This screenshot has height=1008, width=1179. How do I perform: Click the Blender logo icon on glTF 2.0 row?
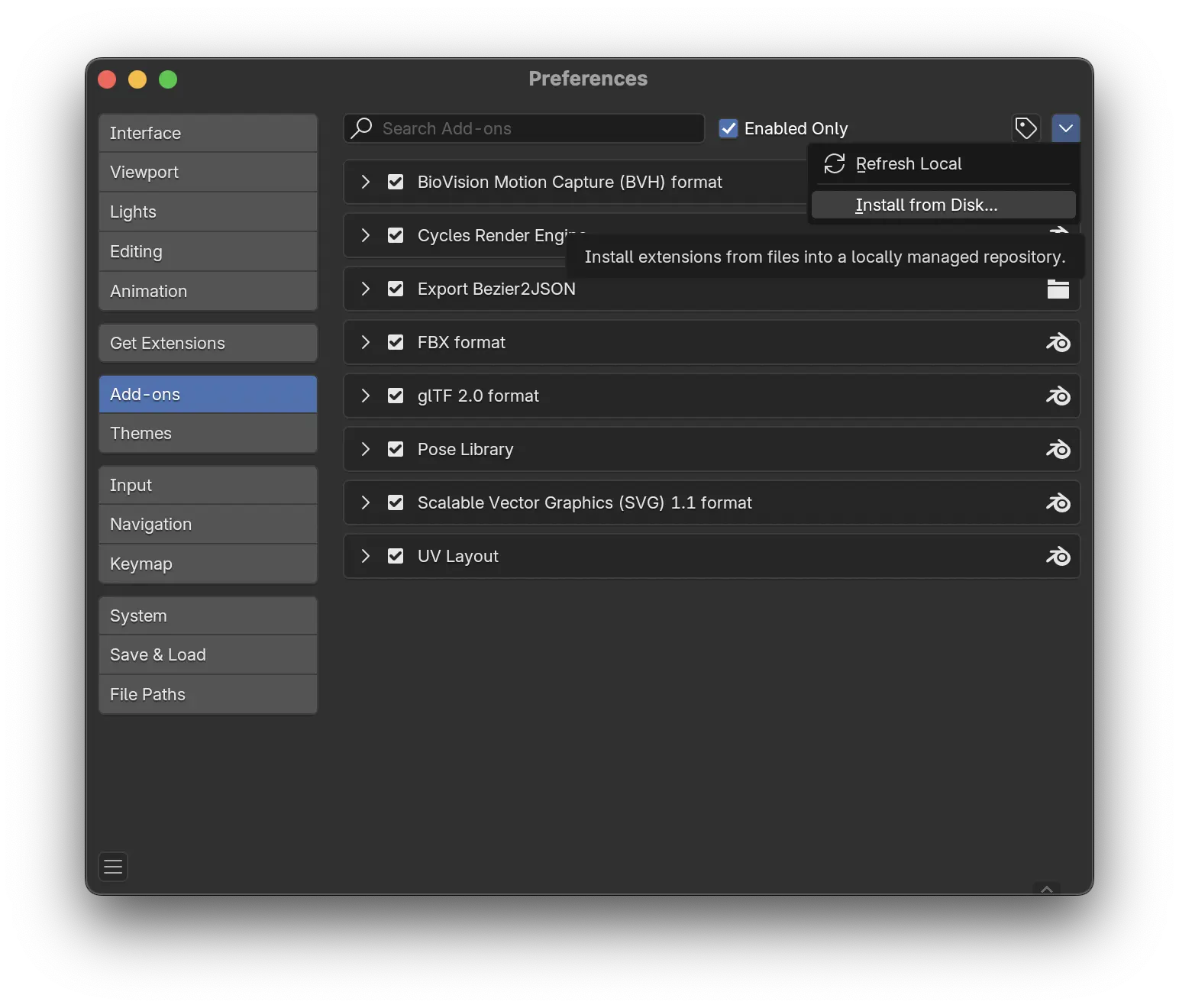tap(1058, 396)
